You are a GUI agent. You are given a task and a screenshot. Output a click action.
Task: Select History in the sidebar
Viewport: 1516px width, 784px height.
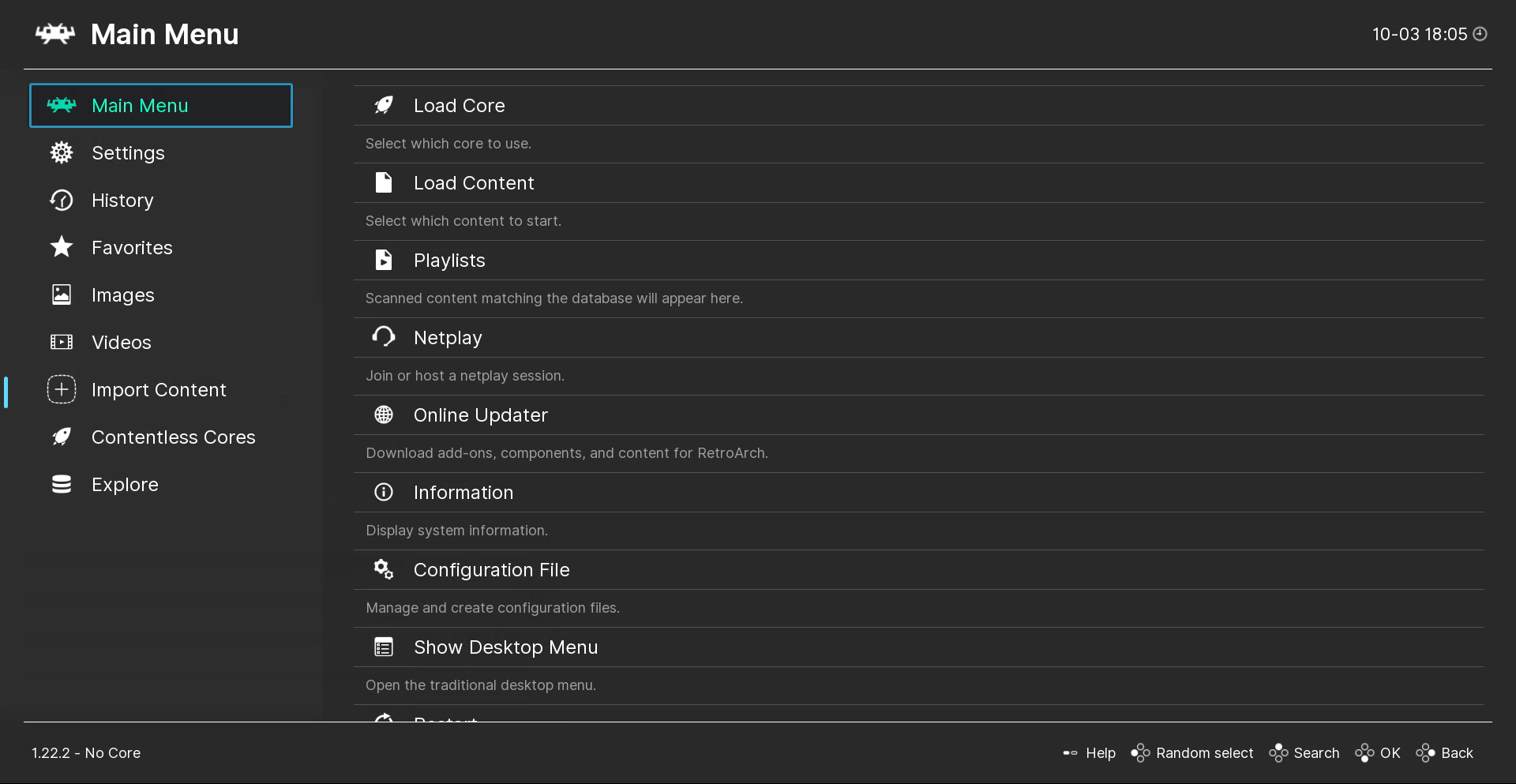click(122, 201)
